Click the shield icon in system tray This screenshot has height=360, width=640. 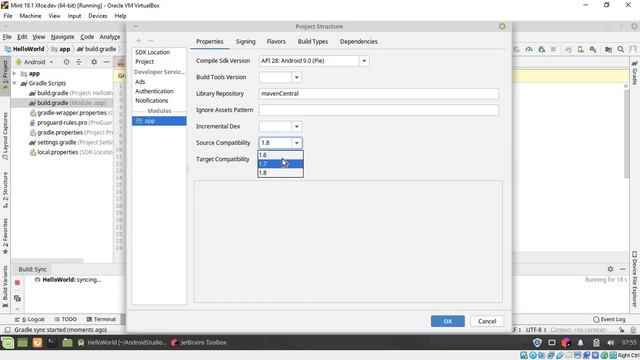click(x=537, y=342)
